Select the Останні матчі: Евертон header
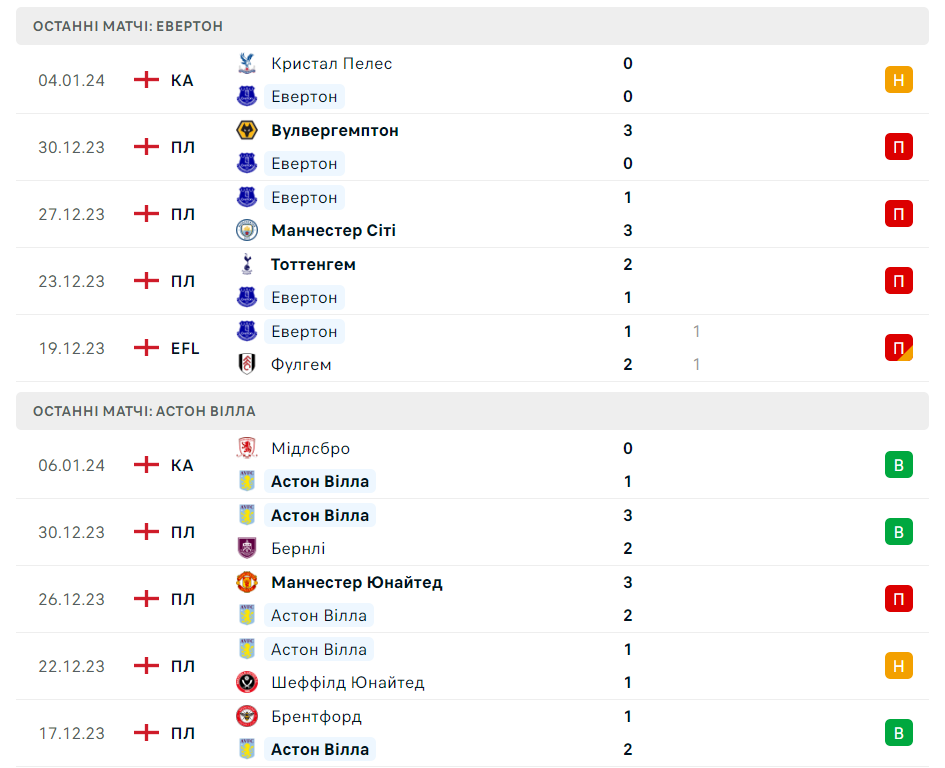Screen dimensions: 945x768 coord(128,26)
